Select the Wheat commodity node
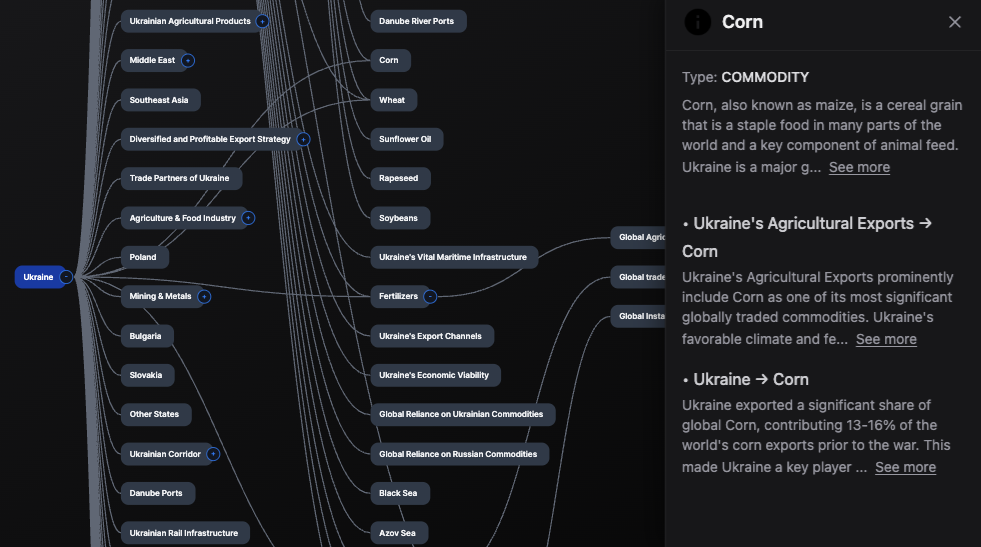 tap(392, 100)
